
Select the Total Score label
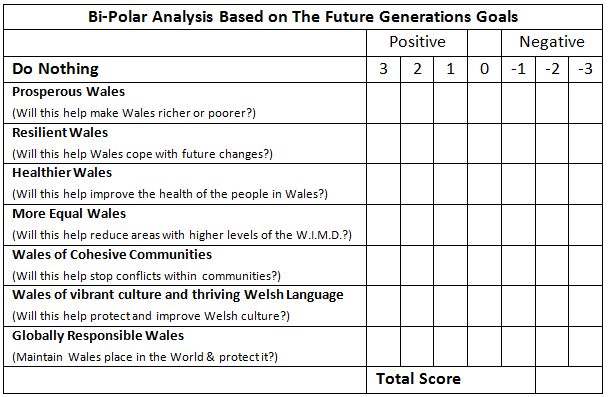coord(418,379)
